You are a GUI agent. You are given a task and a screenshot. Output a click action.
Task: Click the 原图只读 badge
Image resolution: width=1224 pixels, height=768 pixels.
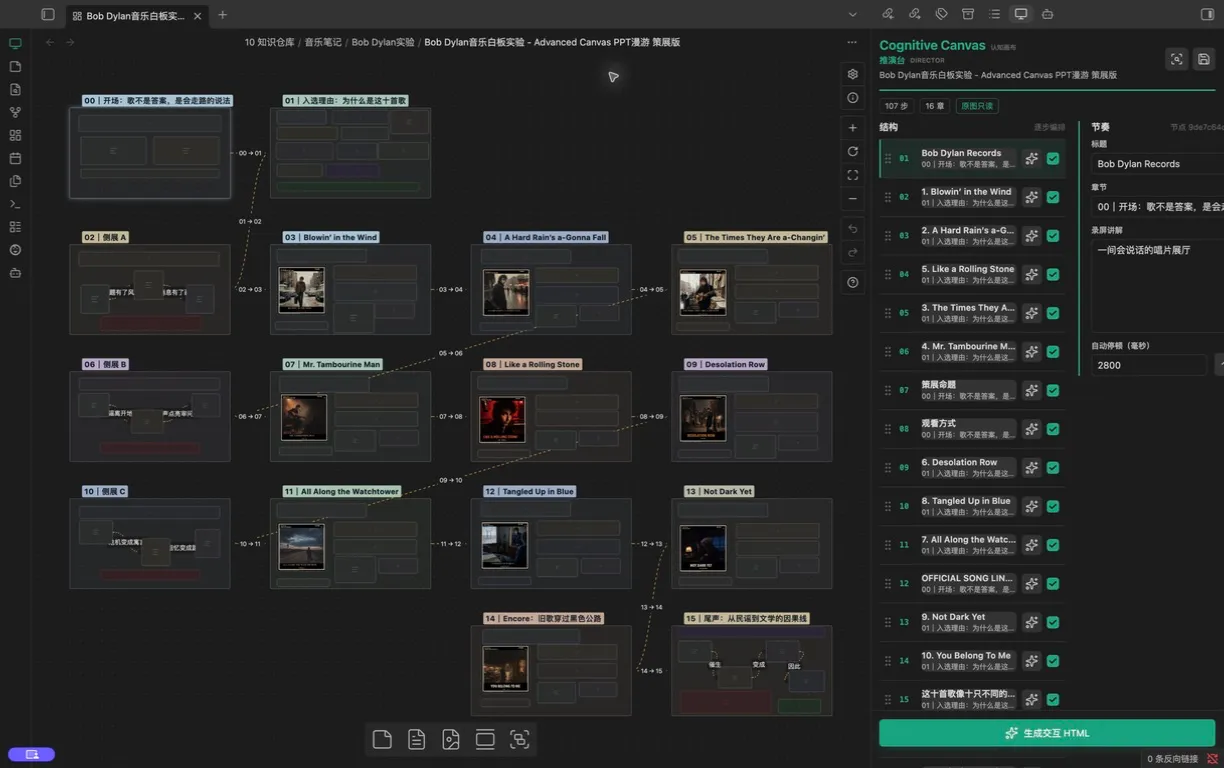[977, 106]
